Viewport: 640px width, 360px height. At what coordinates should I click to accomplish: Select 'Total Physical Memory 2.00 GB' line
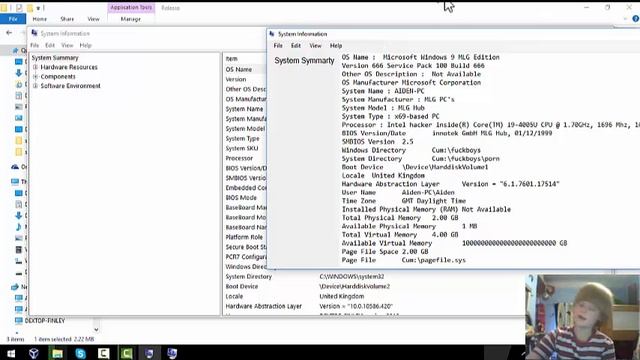pos(400,218)
